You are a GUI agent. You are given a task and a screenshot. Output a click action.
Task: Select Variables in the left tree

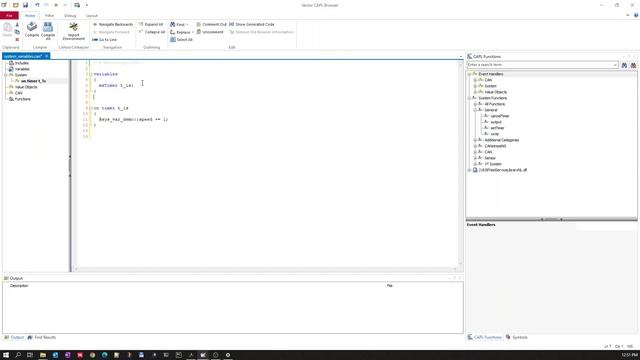pos(22,69)
